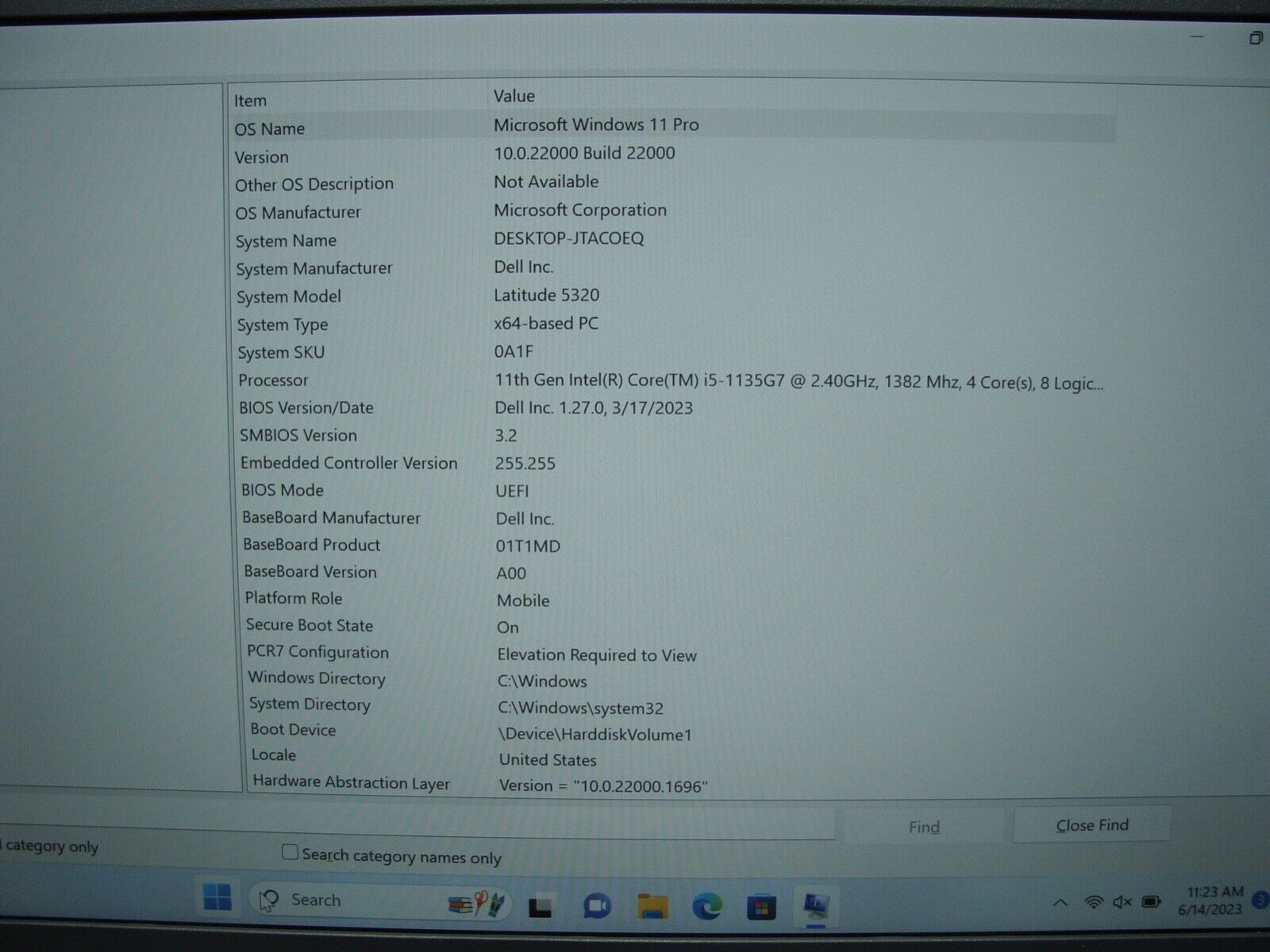Minimize the System Information window

click(x=1198, y=36)
